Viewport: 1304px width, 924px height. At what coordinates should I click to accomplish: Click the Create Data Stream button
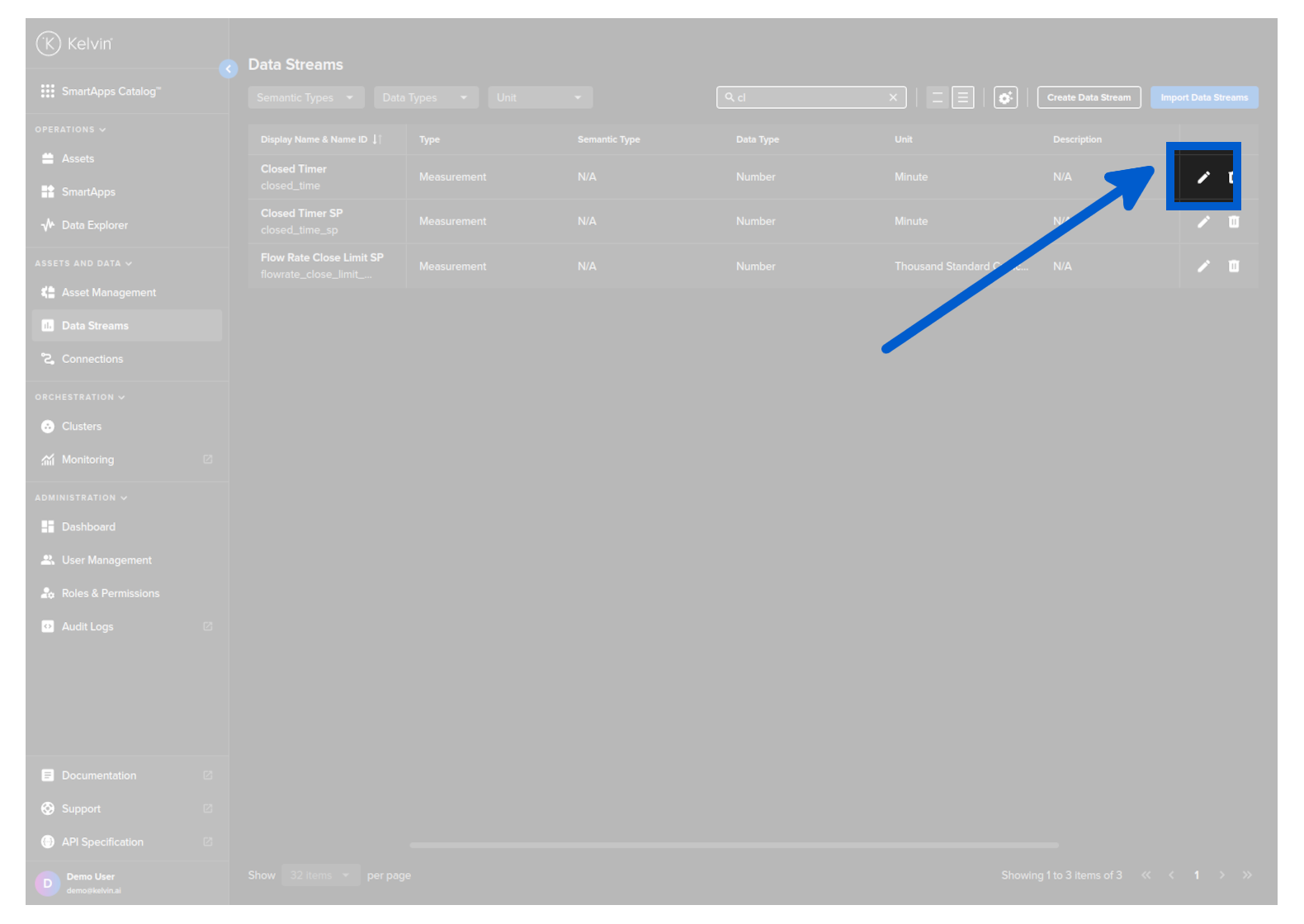tap(1089, 97)
